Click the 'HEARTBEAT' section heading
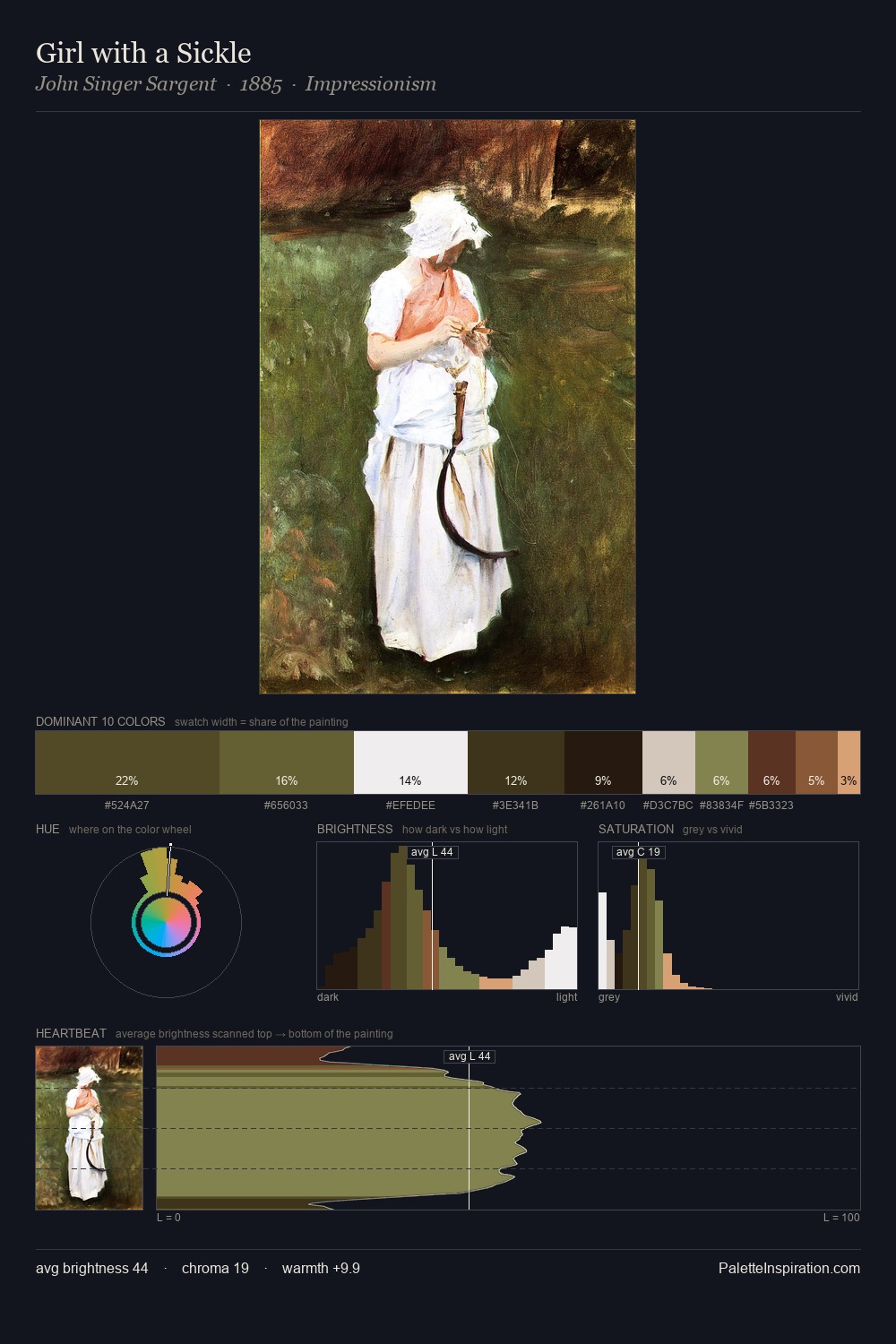 pos(71,1033)
